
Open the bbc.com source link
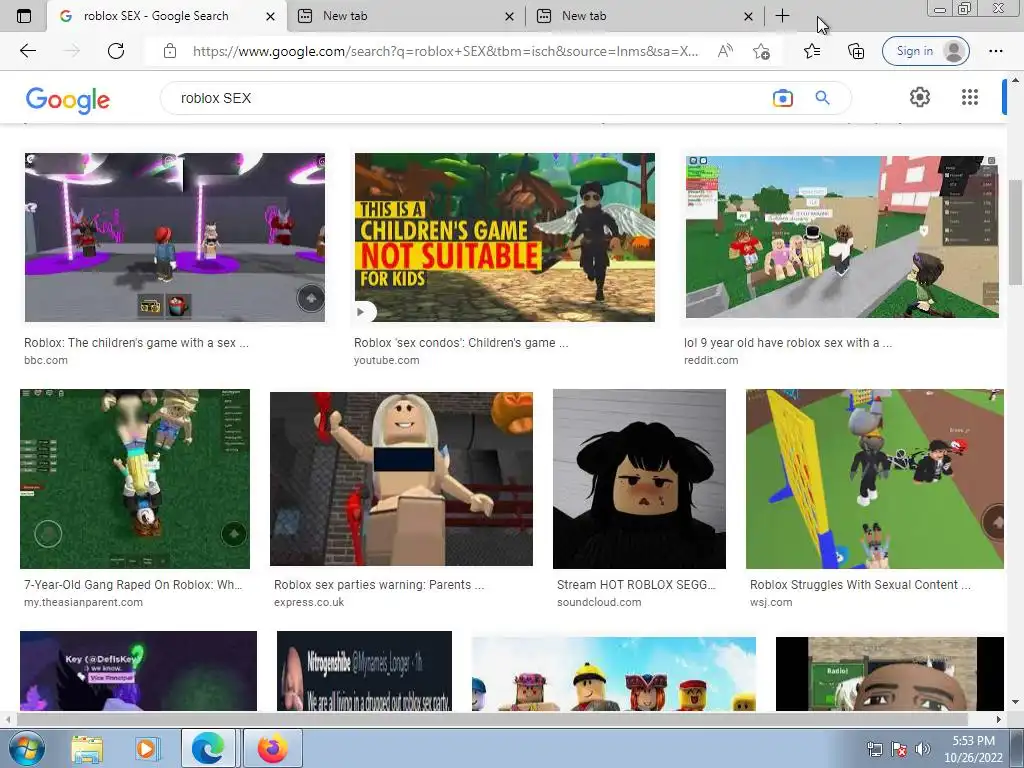[x=46, y=360]
